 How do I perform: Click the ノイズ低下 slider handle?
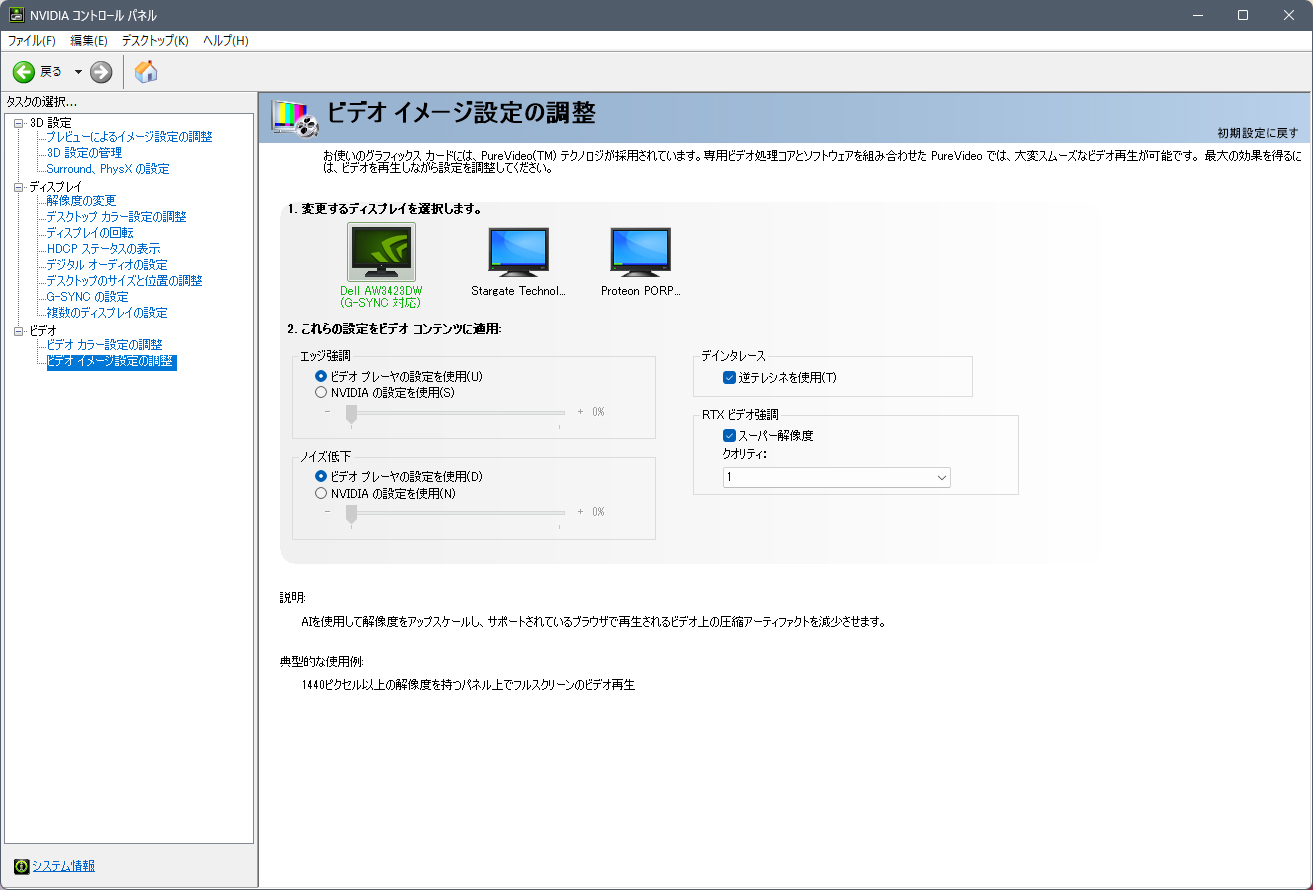coord(351,513)
